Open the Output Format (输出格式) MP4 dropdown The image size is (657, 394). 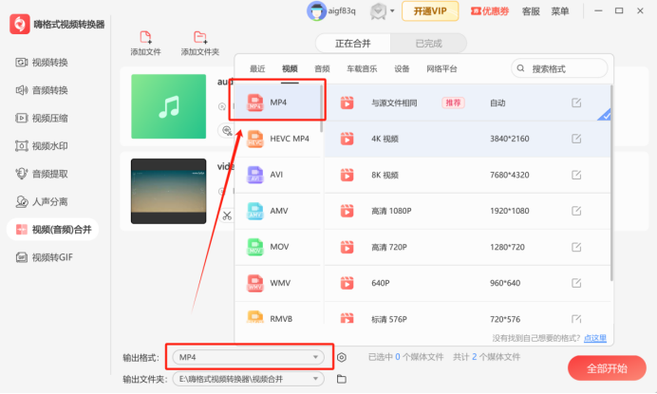point(248,357)
